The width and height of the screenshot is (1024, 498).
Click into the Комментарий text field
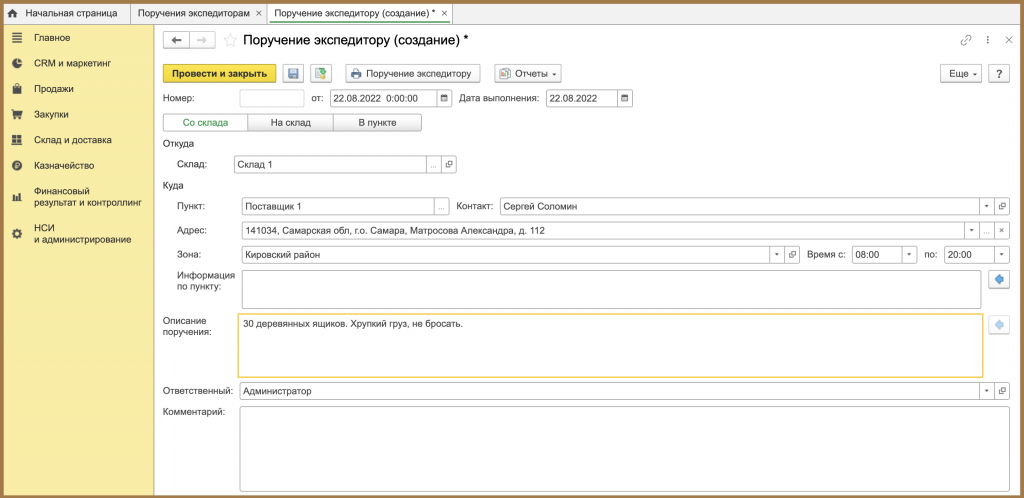[x=625, y=448]
